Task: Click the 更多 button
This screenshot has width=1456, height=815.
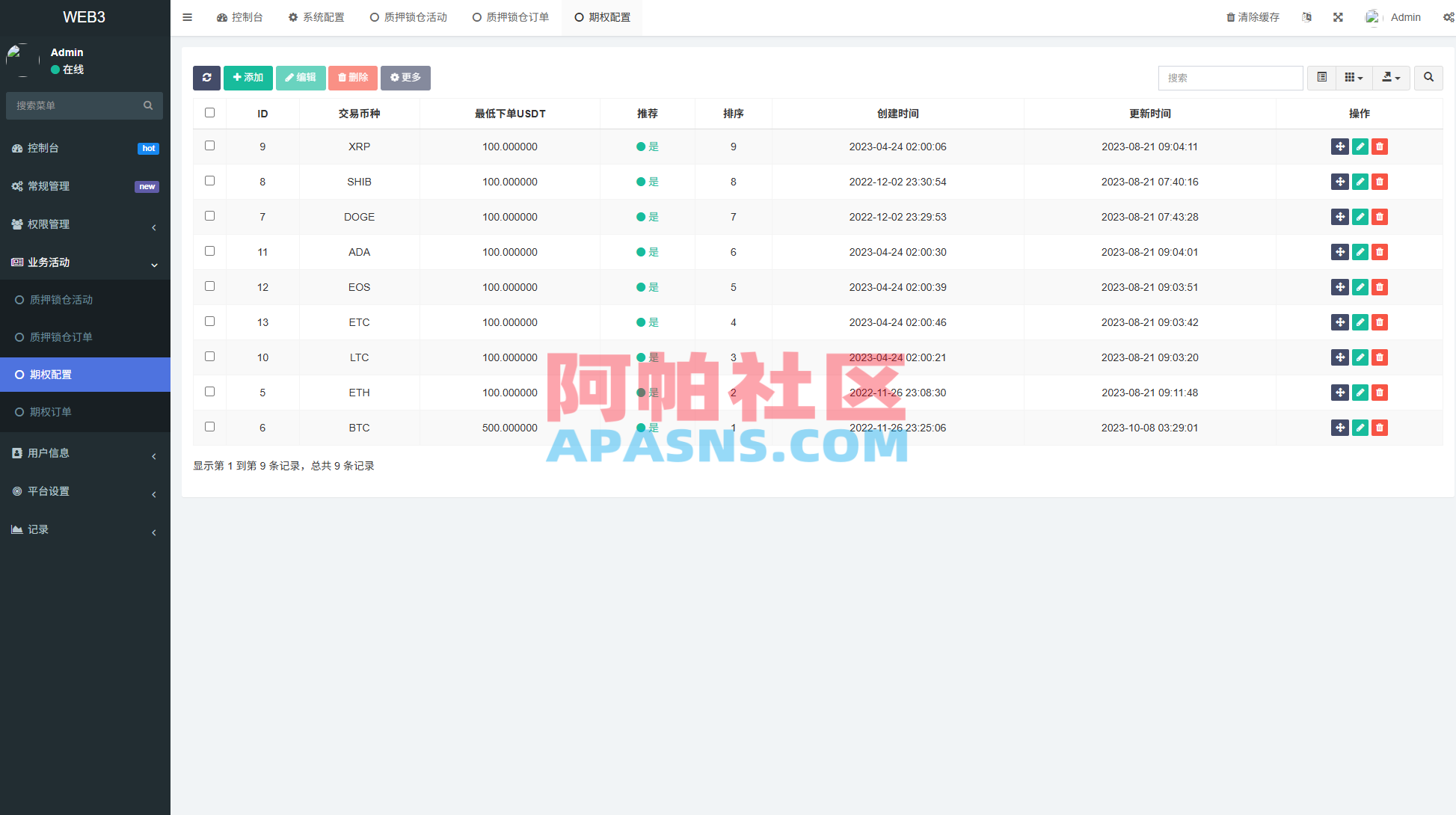Action: coord(405,78)
